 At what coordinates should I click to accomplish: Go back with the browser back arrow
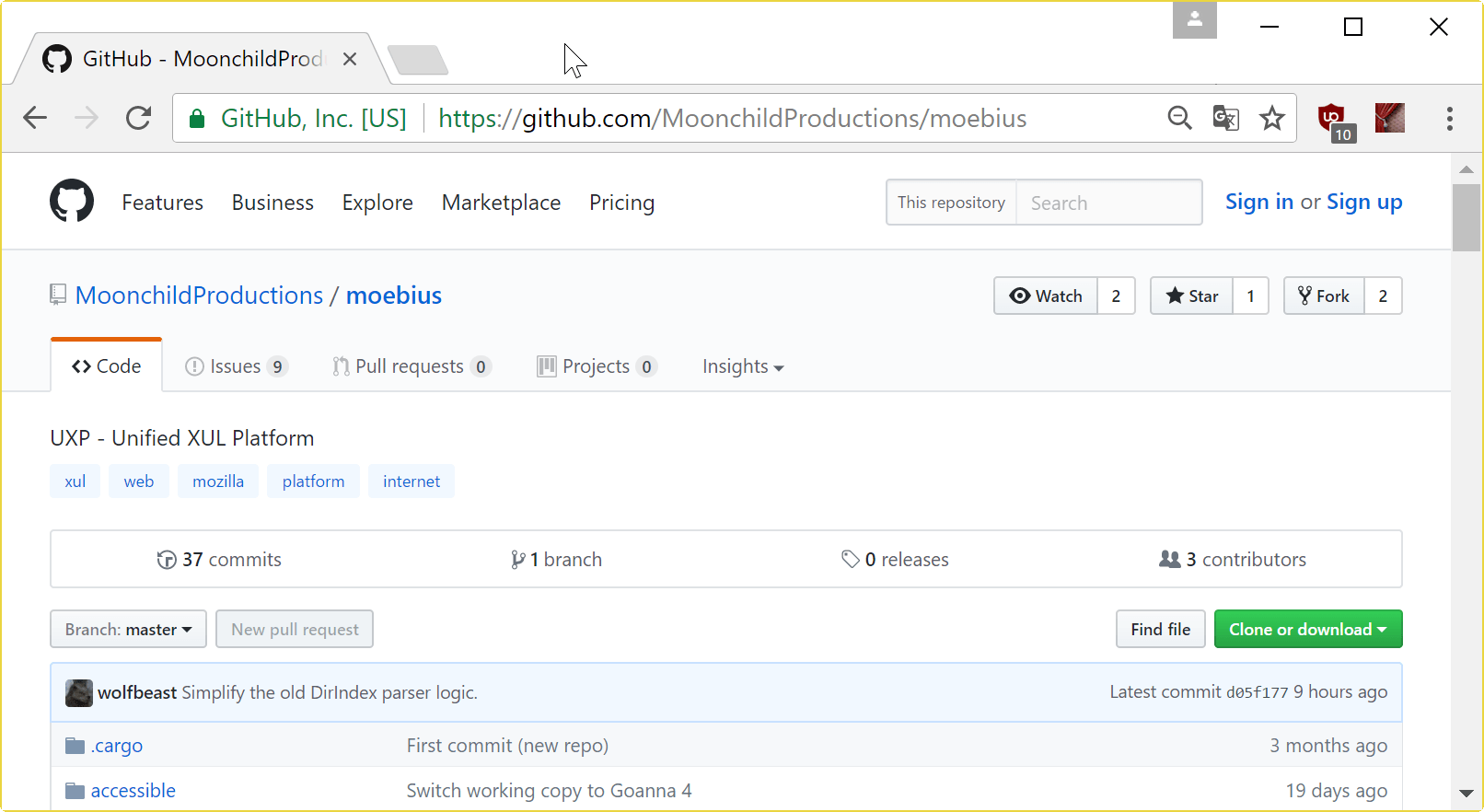click(x=35, y=118)
